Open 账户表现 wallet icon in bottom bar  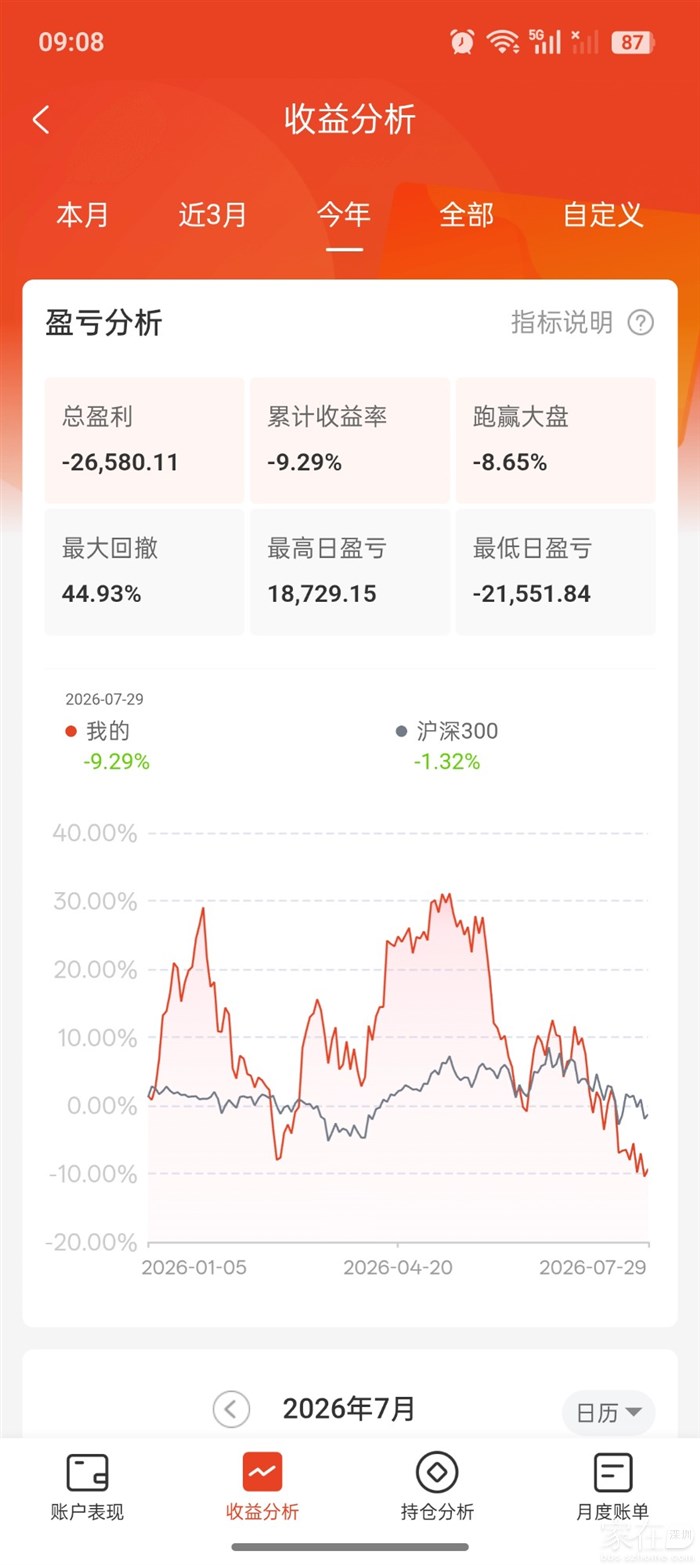coord(87,1472)
